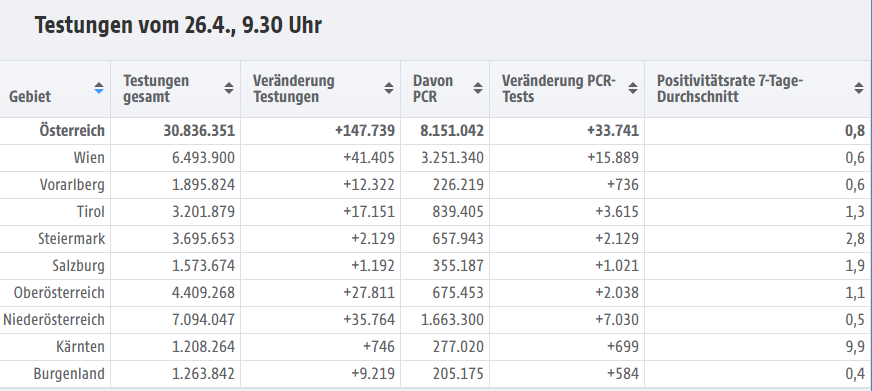Click sort arrows of Veränderung PCR-Tests
This screenshot has height=391, width=872.
(632, 88)
